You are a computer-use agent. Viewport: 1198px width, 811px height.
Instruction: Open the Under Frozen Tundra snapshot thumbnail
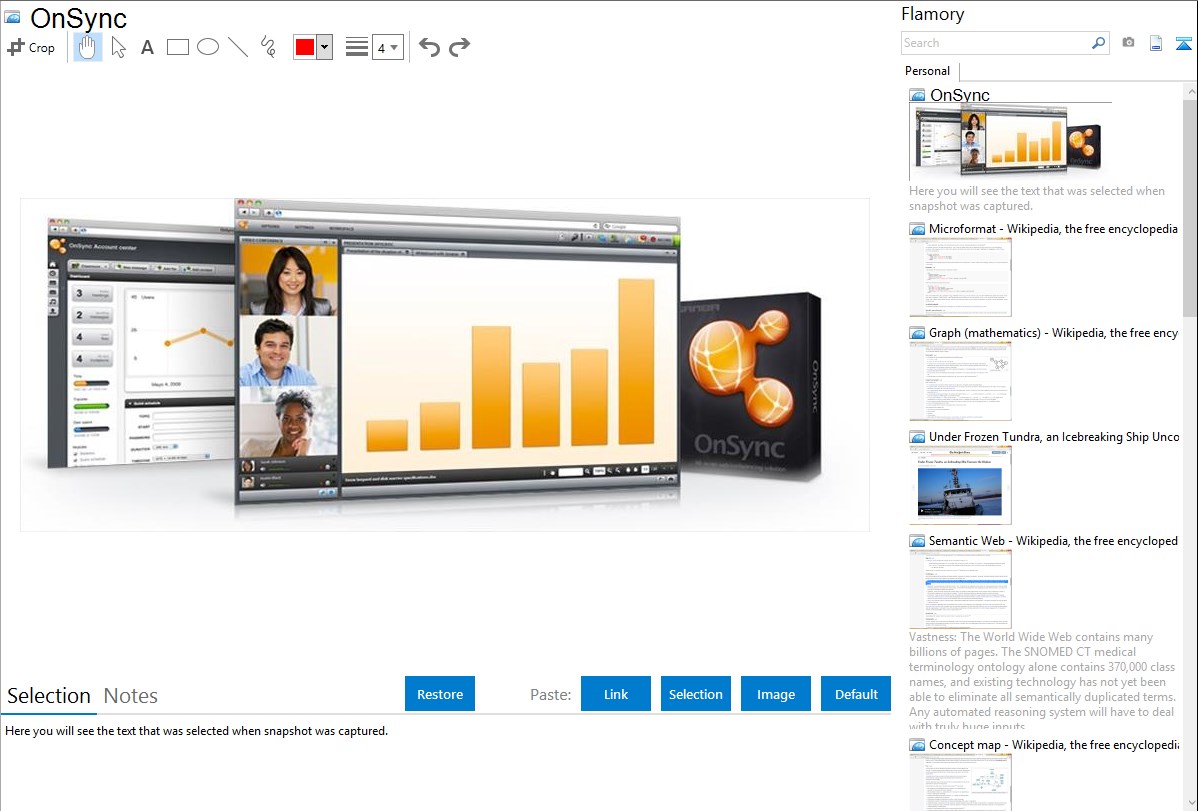(960, 485)
